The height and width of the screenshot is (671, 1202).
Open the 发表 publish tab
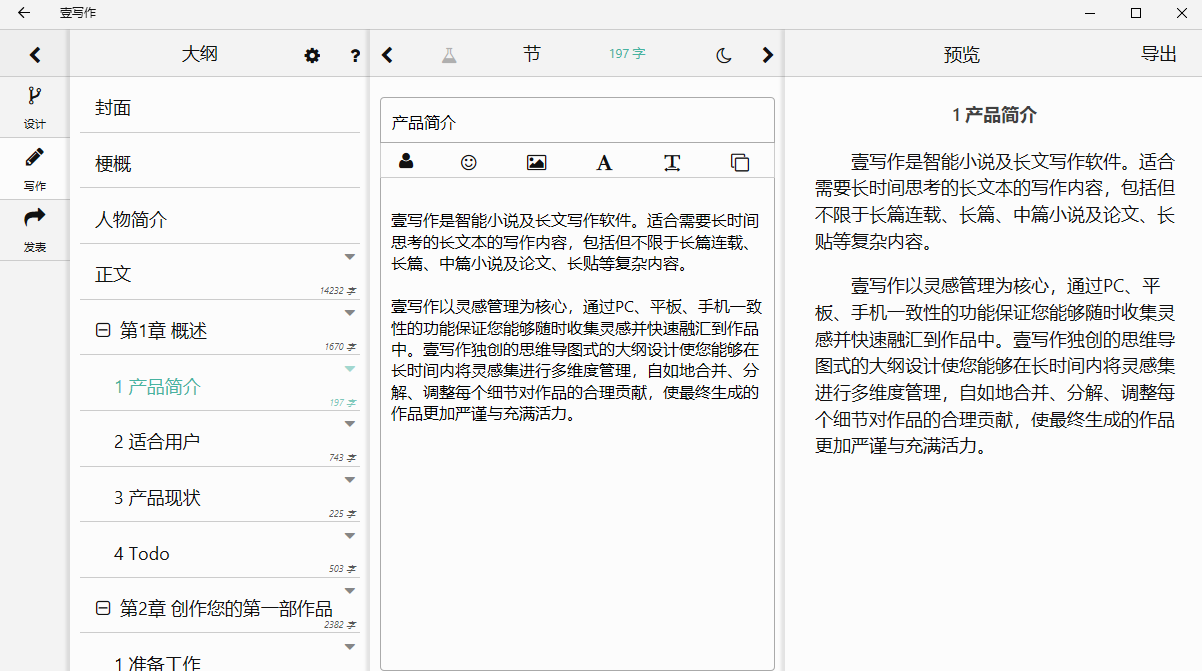click(34, 230)
